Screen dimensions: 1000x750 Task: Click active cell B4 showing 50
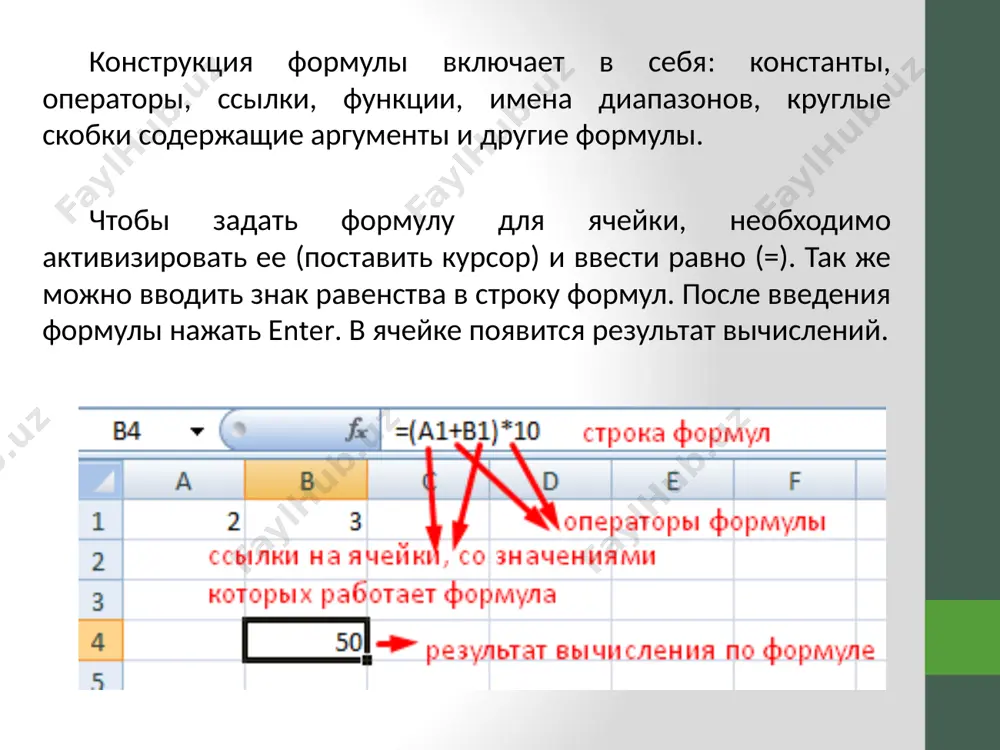[306, 640]
